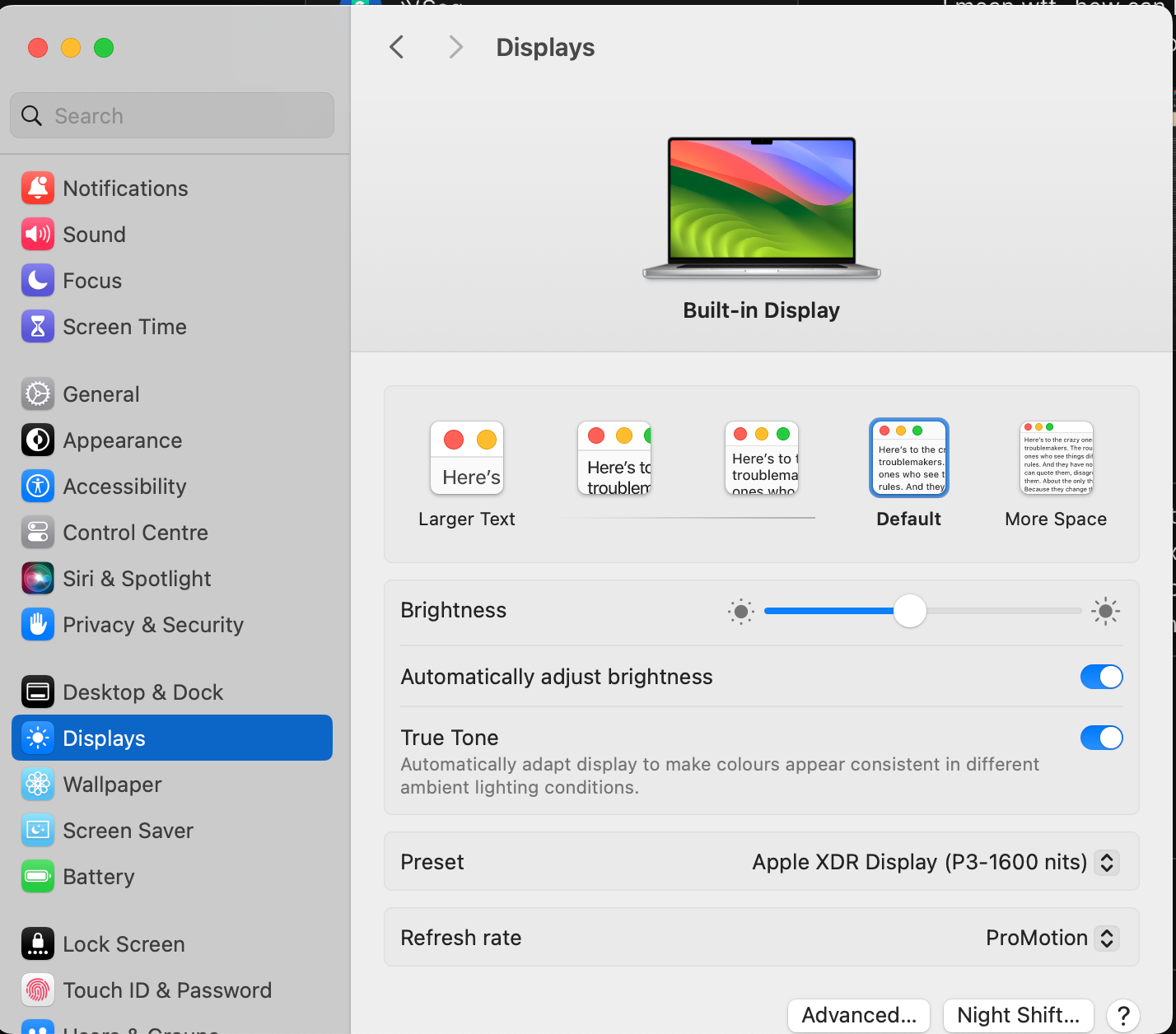
Task: Select Displays in the sidebar
Action: (x=172, y=738)
